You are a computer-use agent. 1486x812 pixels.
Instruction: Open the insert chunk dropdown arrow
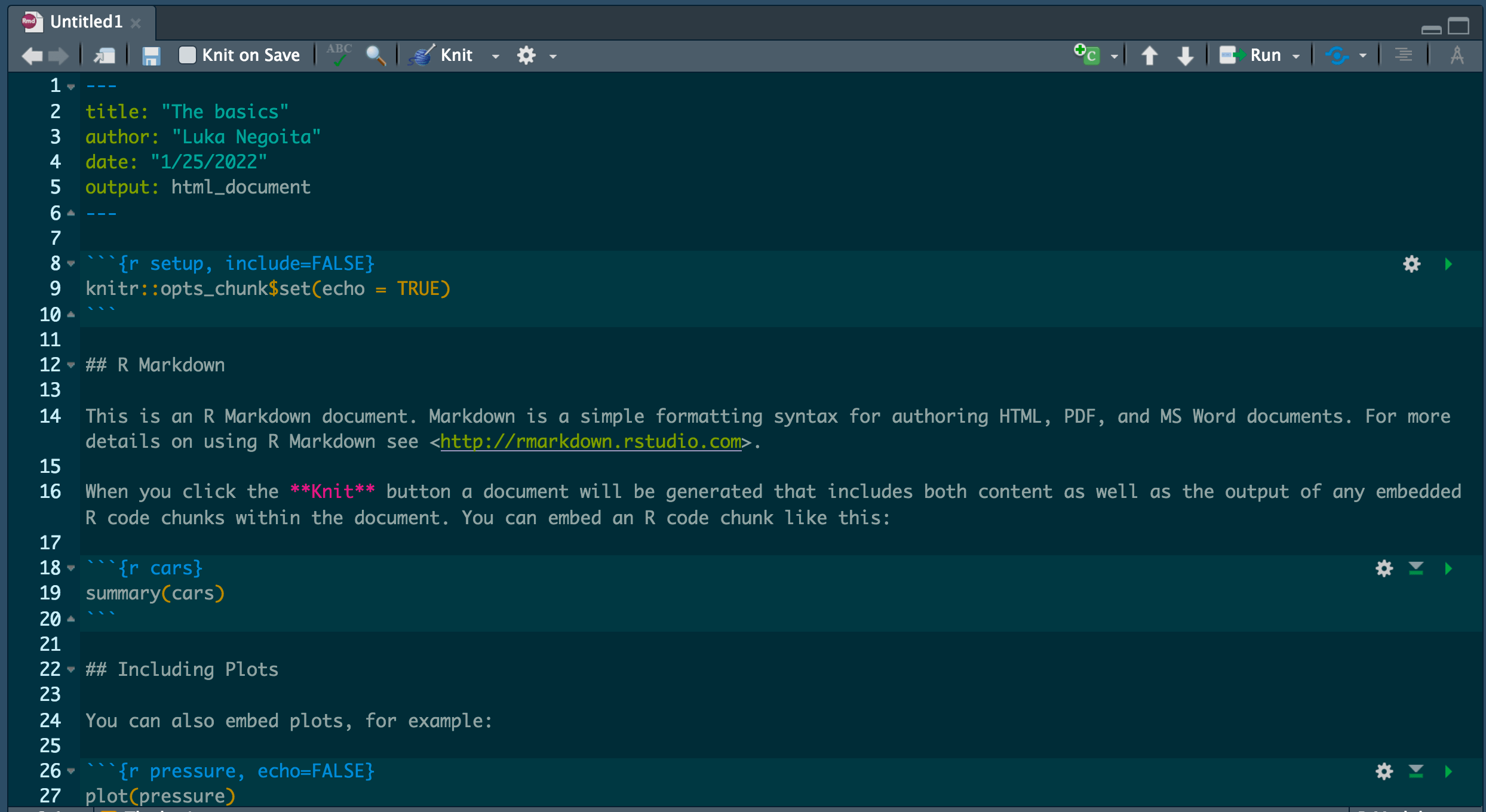(x=1114, y=56)
